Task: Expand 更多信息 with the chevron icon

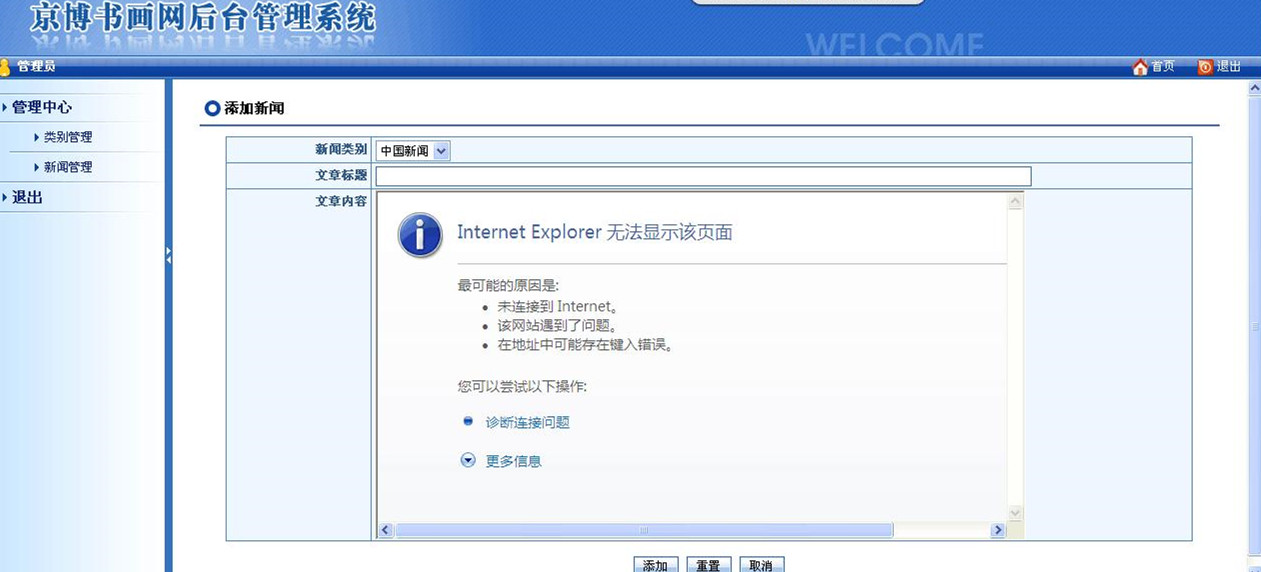Action: click(468, 461)
